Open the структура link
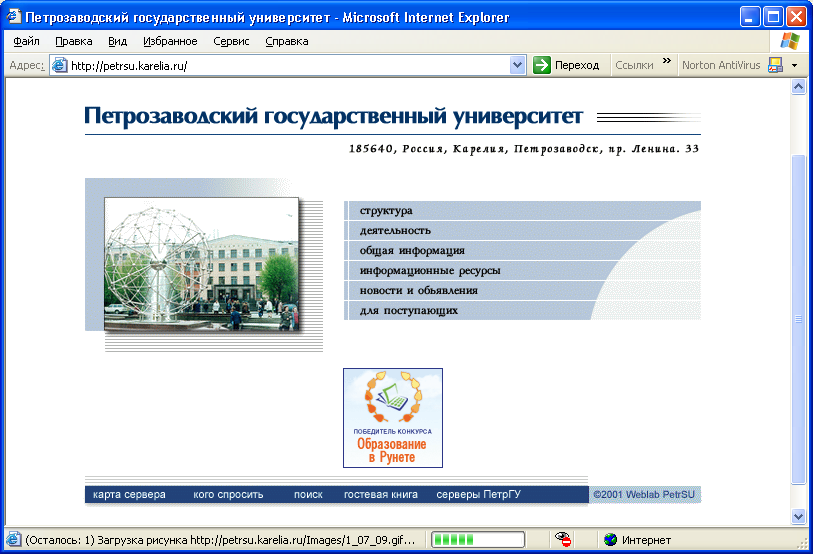Image resolution: width=813 pixels, height=554 pixels. point(386,211)
